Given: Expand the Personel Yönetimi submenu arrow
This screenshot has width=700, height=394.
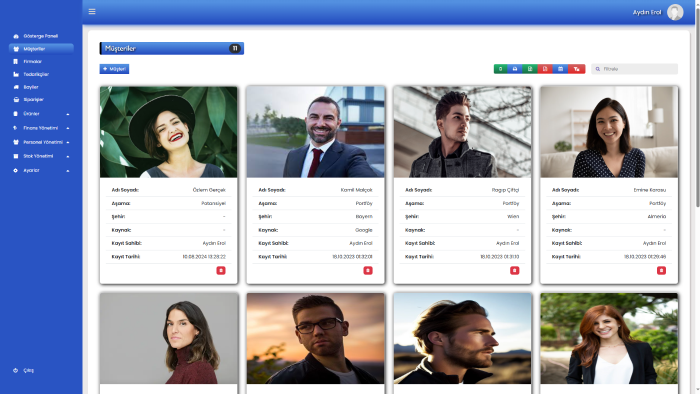Looking at the screenshot, I should click(68, 142).
